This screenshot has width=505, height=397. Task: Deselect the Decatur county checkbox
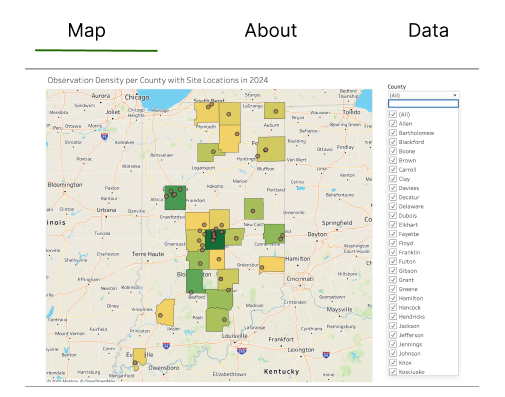coord(393,197)
